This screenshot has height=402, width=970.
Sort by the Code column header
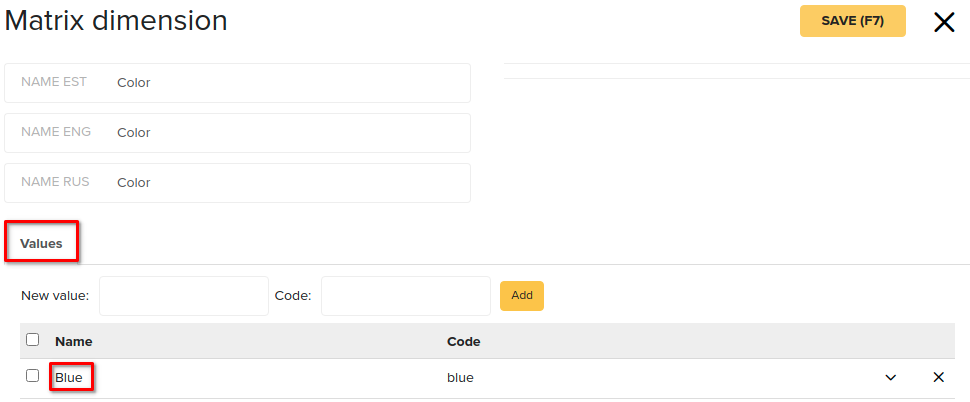click(x=463, y=341)
